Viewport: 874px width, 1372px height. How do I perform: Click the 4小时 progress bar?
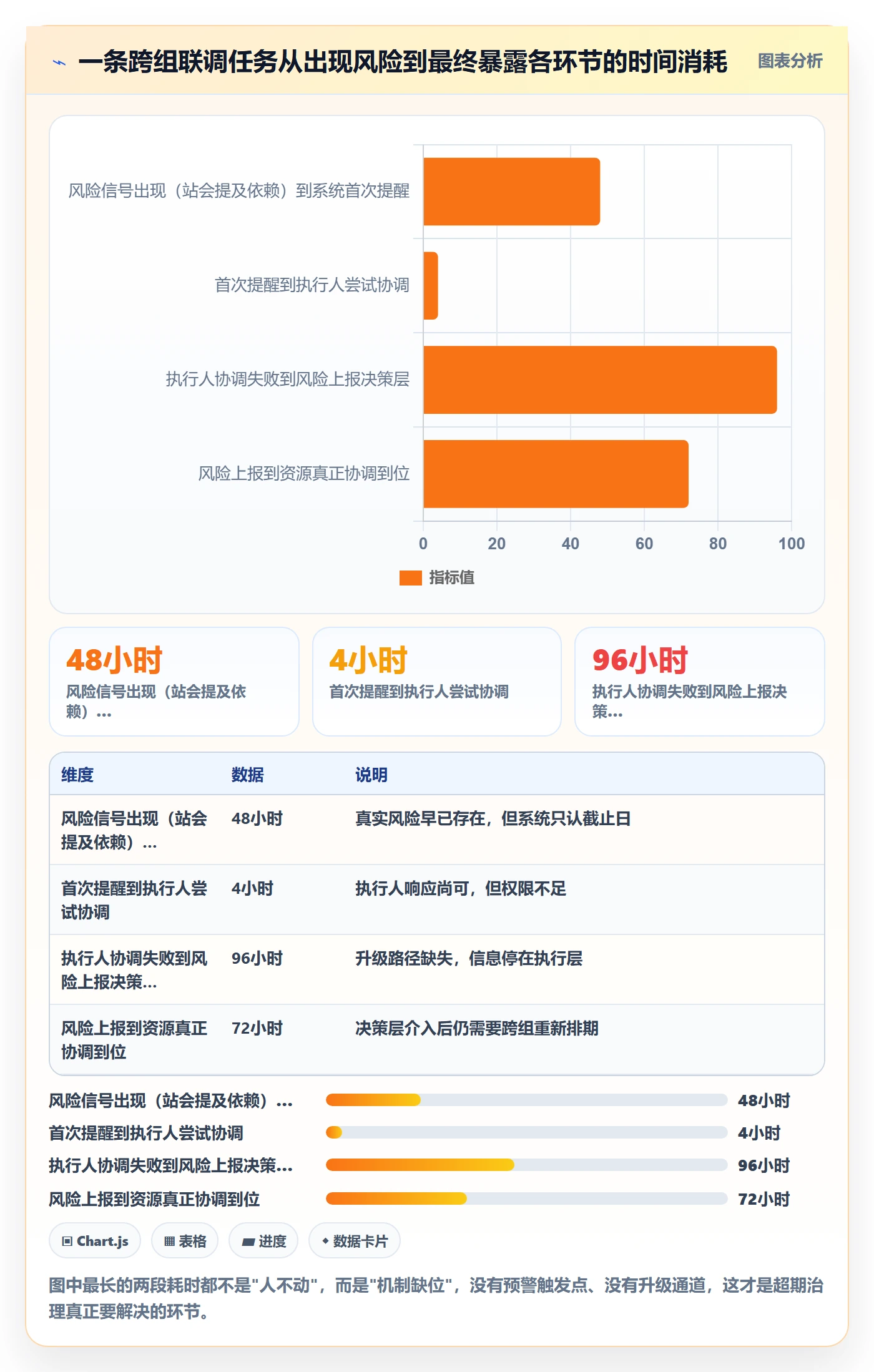click(x=526, y=1132)
